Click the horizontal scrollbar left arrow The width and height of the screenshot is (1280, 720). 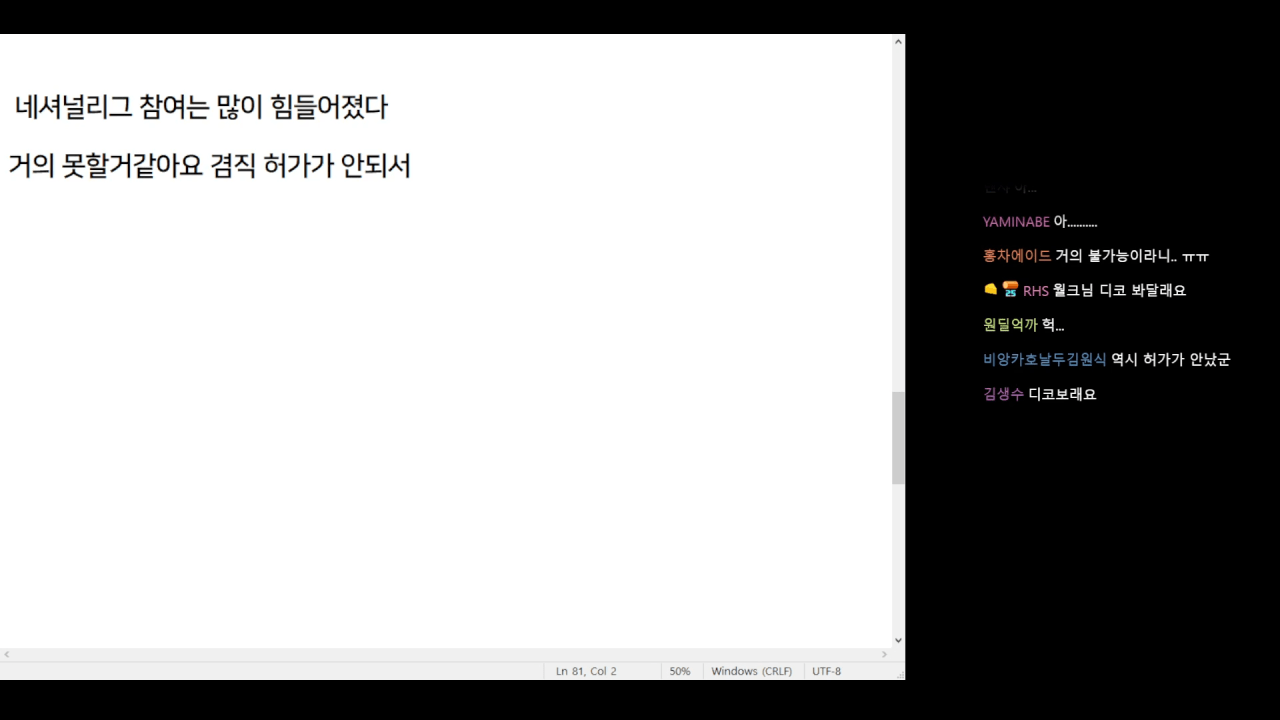7,655
